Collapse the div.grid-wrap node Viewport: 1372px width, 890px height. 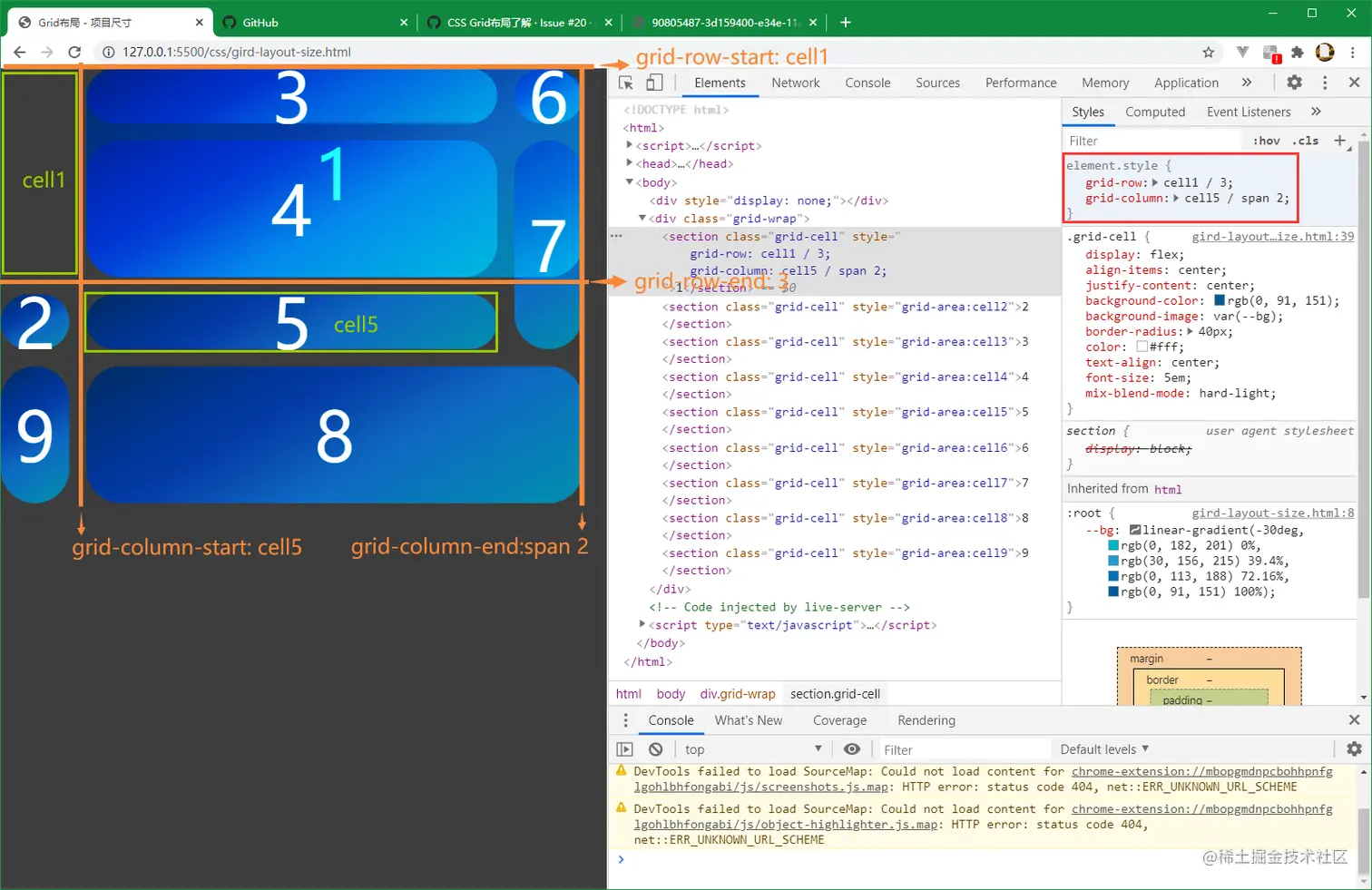click(x=642, y=218)
